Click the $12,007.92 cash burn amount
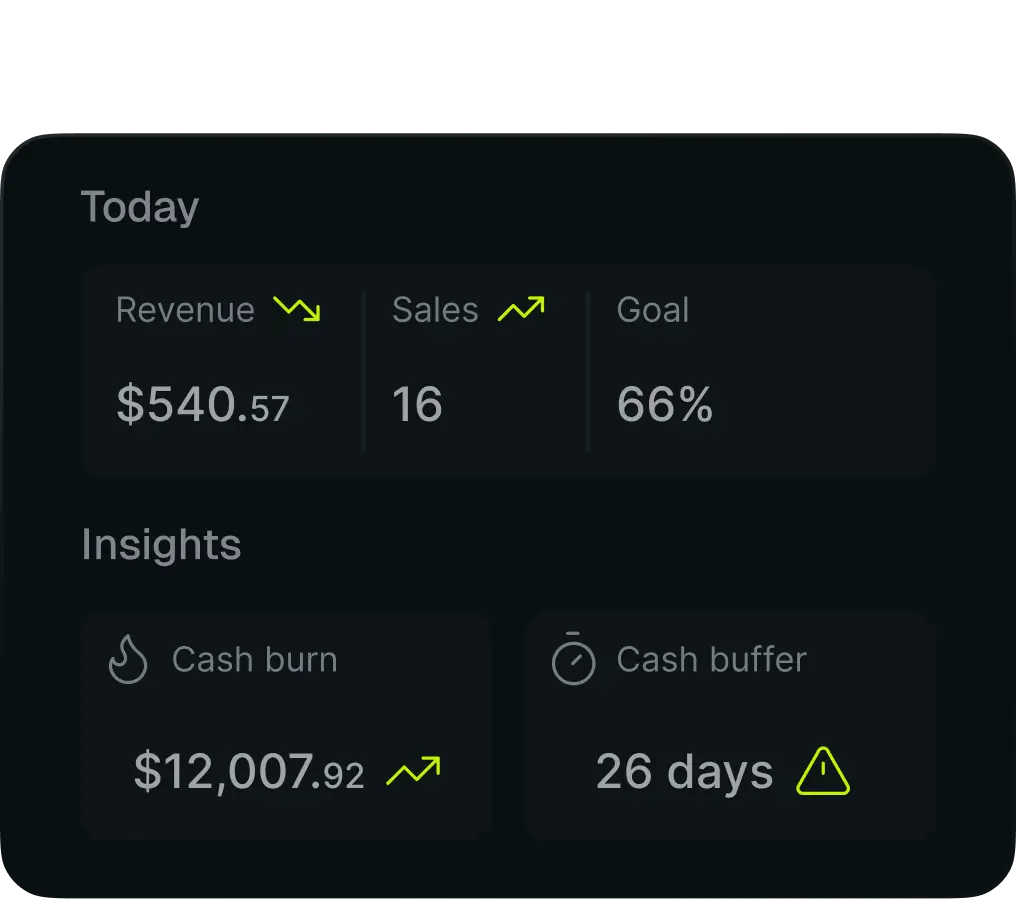Image resolution: width=1016 pixels, height=899 pixels. coord(249,771)
